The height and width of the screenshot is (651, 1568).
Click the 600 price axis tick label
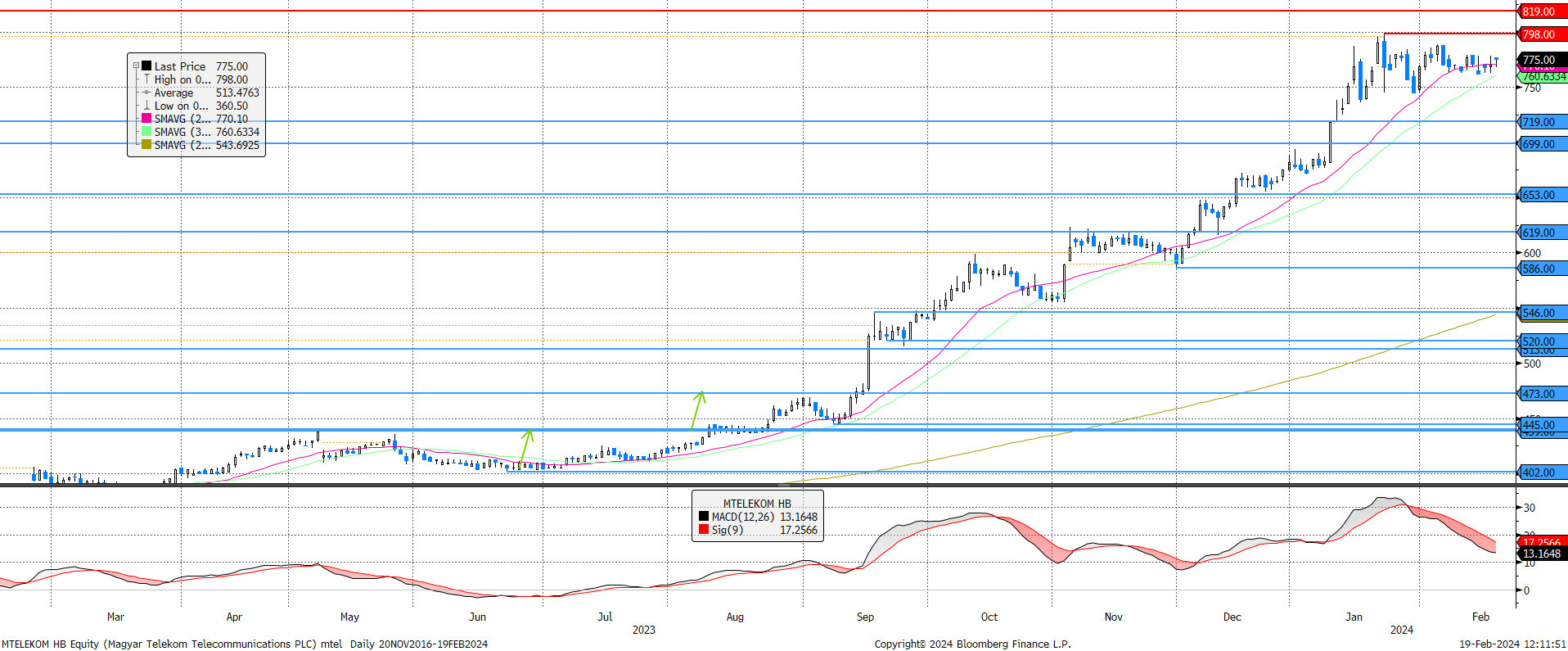[1532, 253]
